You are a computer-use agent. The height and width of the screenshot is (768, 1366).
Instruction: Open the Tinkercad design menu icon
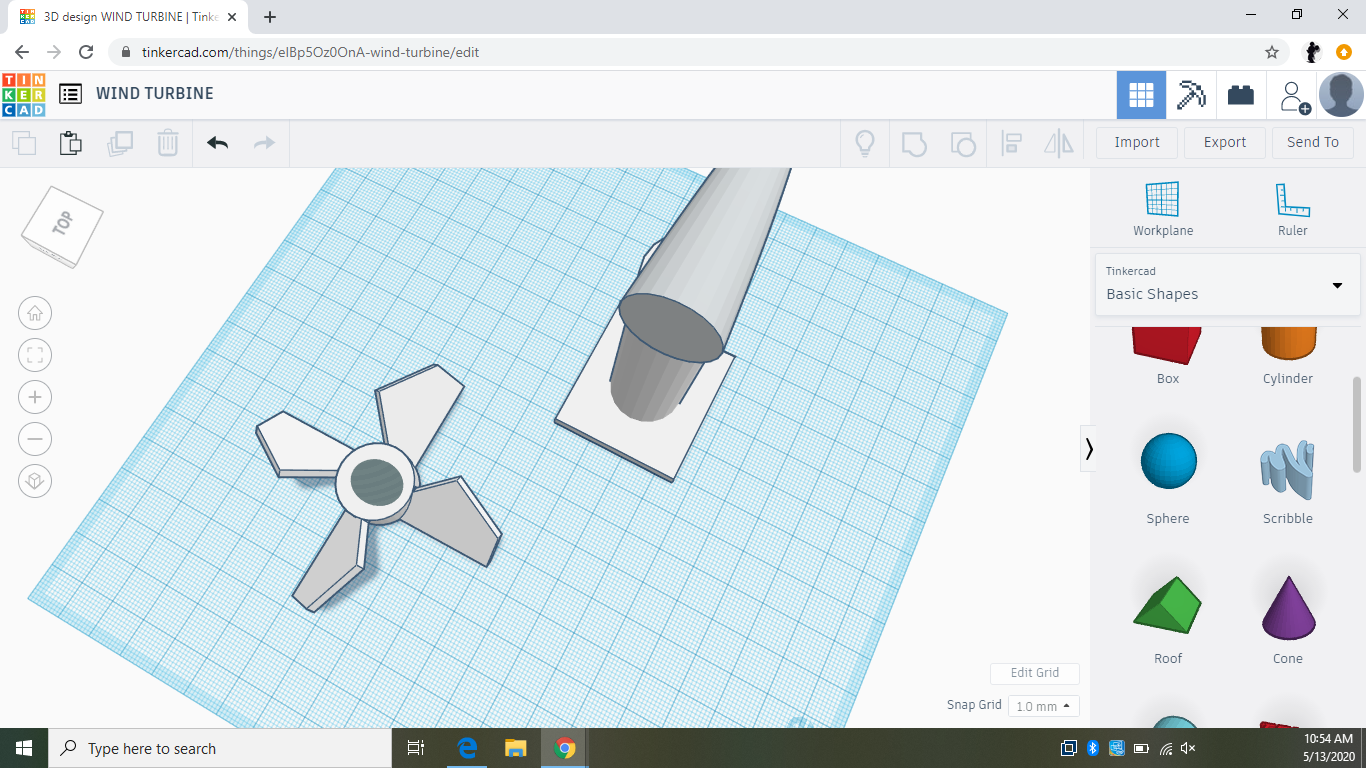pos(70,93)
